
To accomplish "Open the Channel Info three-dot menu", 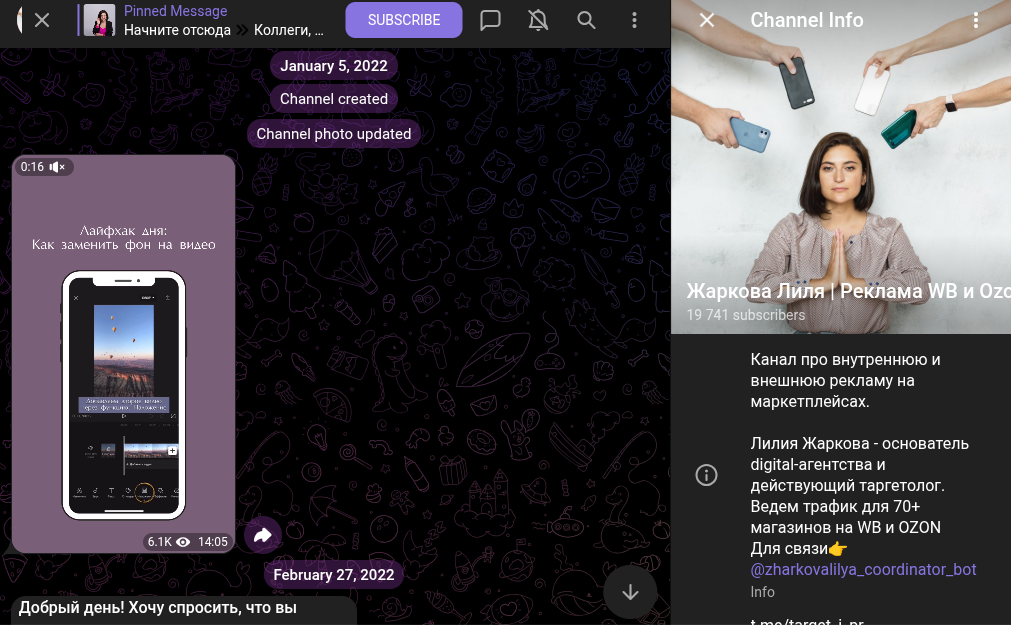I will pyautogui.click(x=976, y=20).
